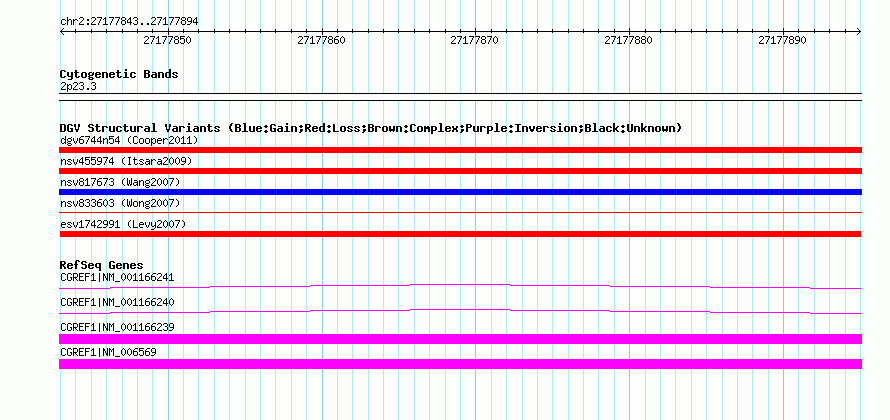Click the red dgv6744n54 variant bar
This screenshot has height=420, width=890.
coord(460,150)
